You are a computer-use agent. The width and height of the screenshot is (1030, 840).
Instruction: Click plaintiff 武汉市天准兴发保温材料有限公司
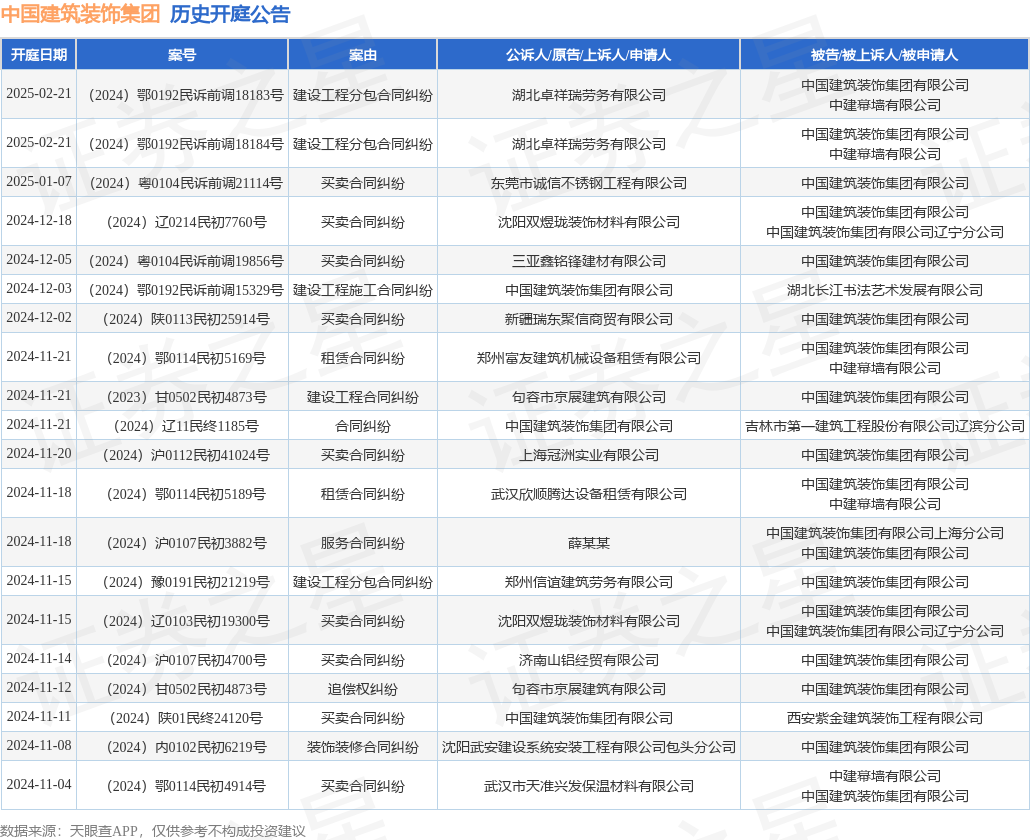589,786
